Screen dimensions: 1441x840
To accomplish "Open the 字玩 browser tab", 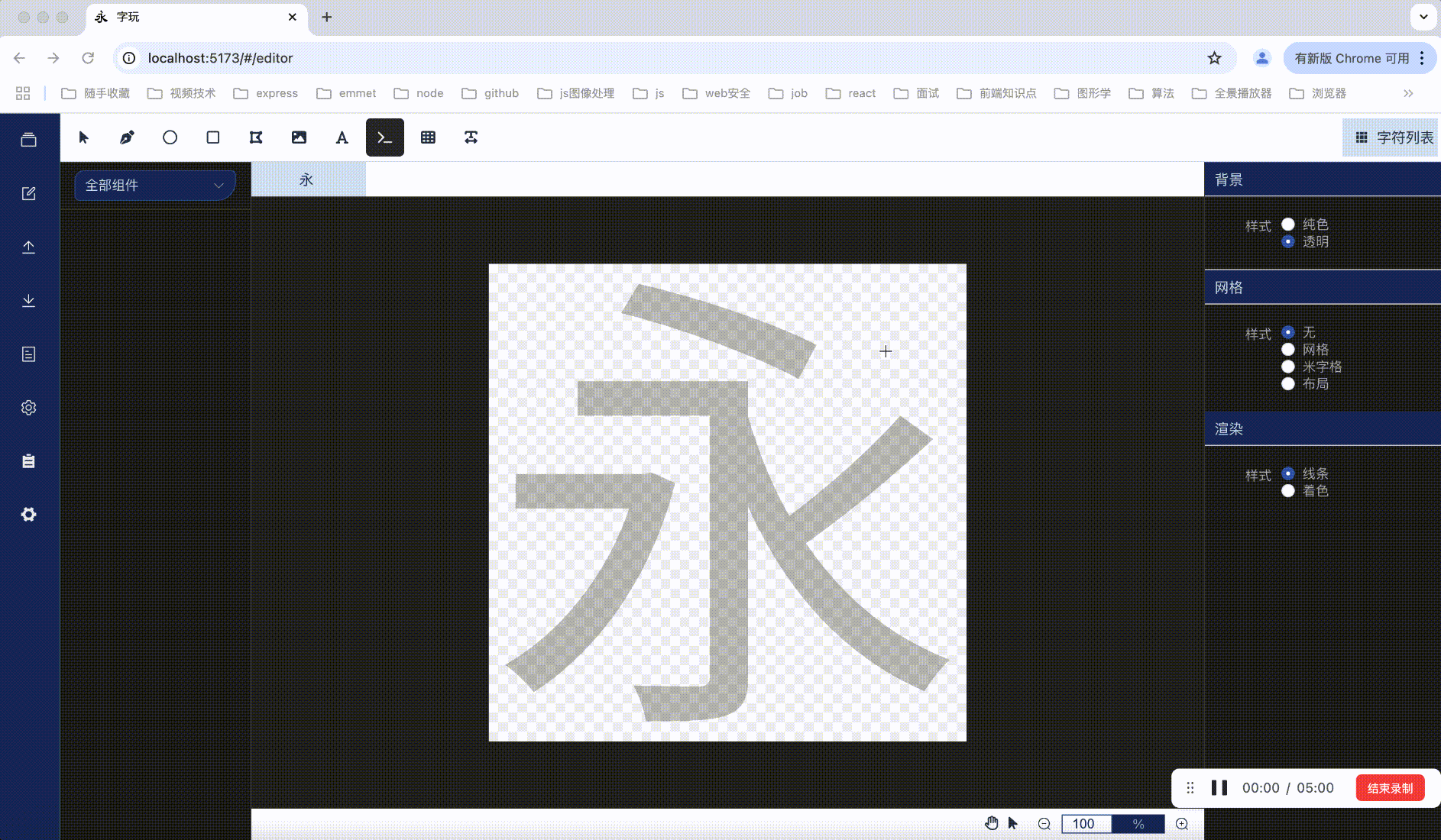I will coord(196,17).
